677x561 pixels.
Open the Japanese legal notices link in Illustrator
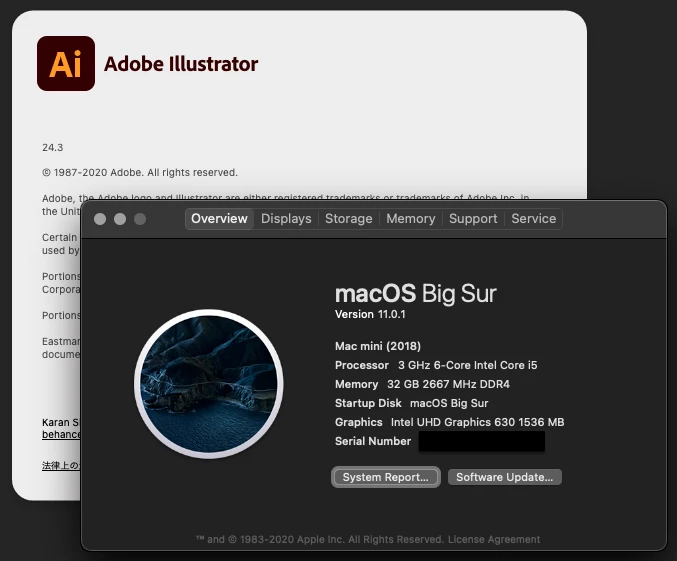pos(61,466)
